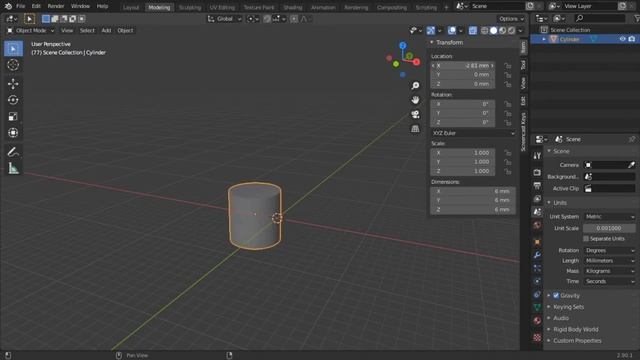Open the Mass Kilograms dropdown
Screen dimensions: 640x360
click(x=609, y=271)
